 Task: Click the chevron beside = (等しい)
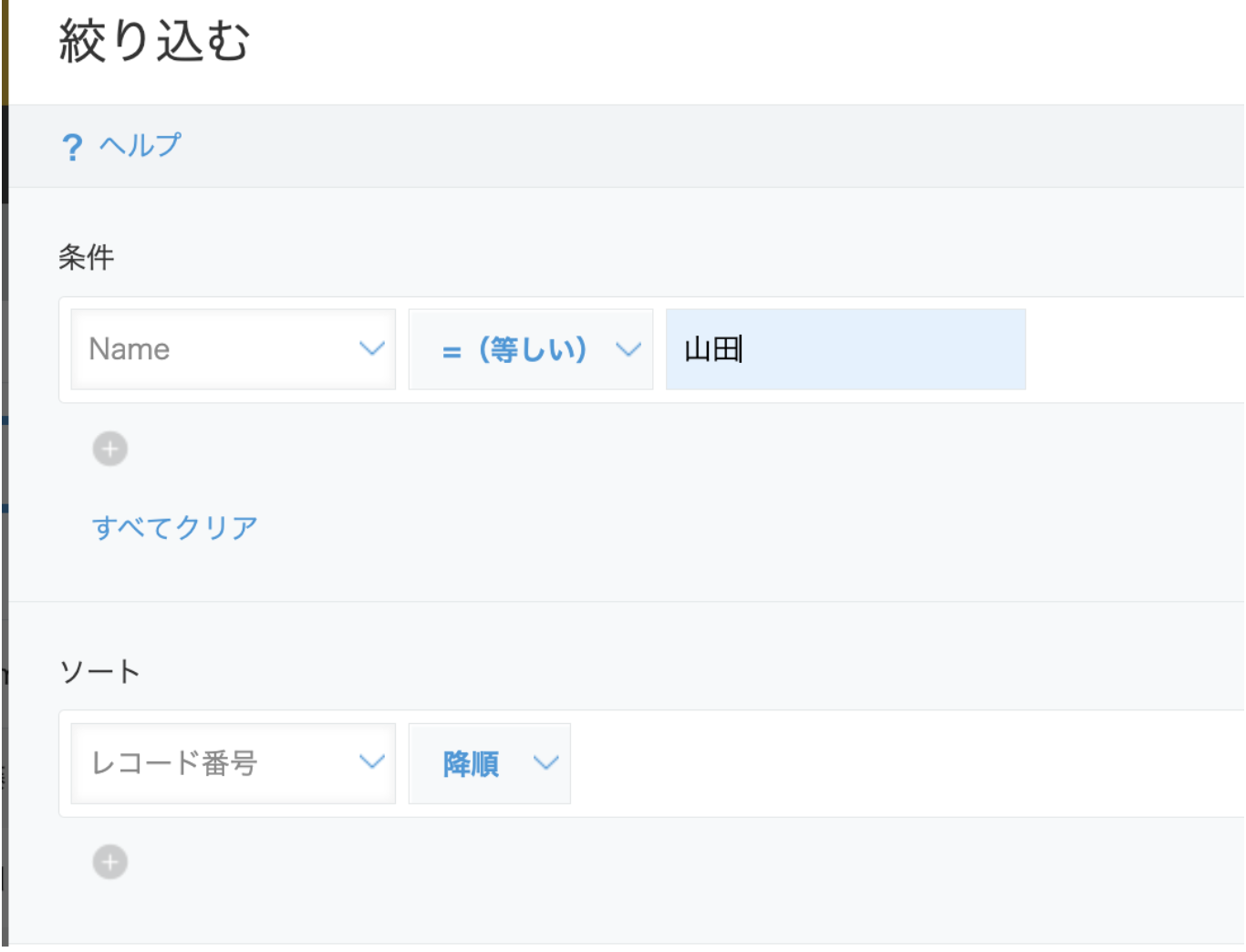[x=628, y=348]
